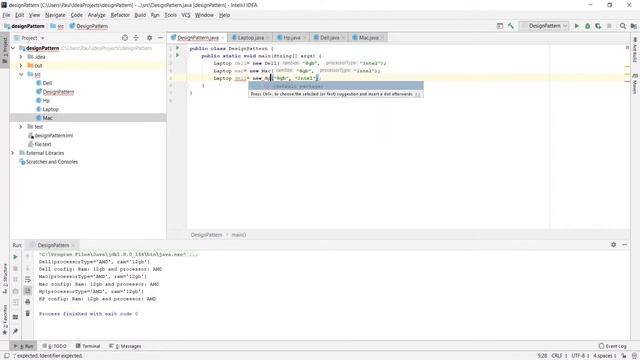Open the line separator CRLF selector
Screen dimensions: 640x360
click(x=559, y=356)
